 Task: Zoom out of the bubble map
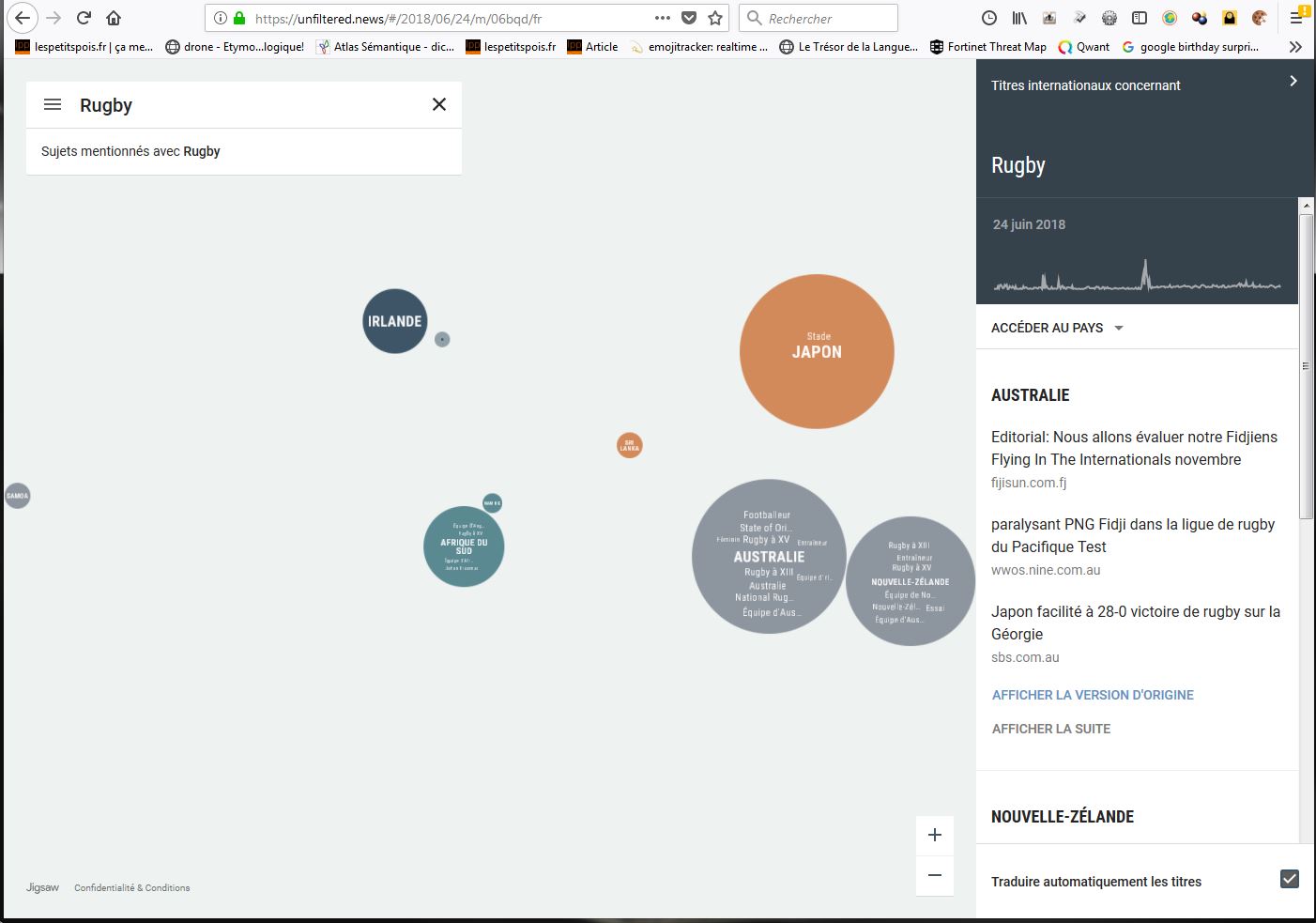tap(934, 875)
